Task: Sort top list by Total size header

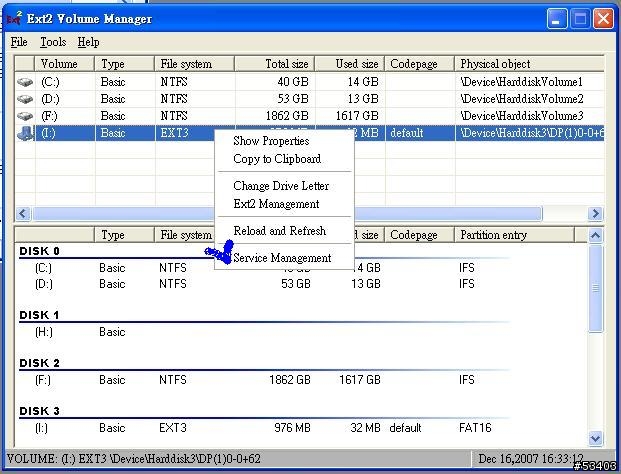Action: (275, 64)
